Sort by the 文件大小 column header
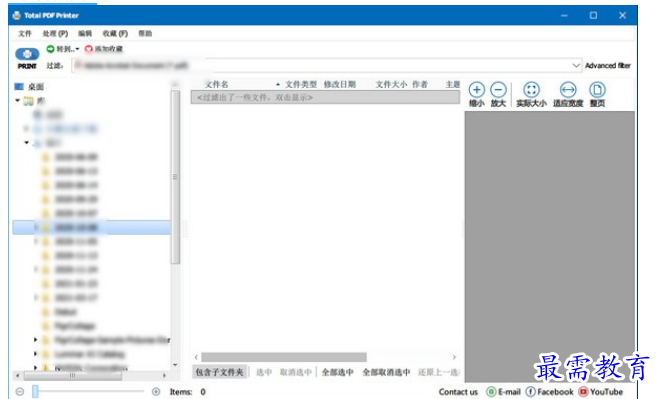Screen dimensions: 658x399 pyautogui.click(x=391, y=84)
